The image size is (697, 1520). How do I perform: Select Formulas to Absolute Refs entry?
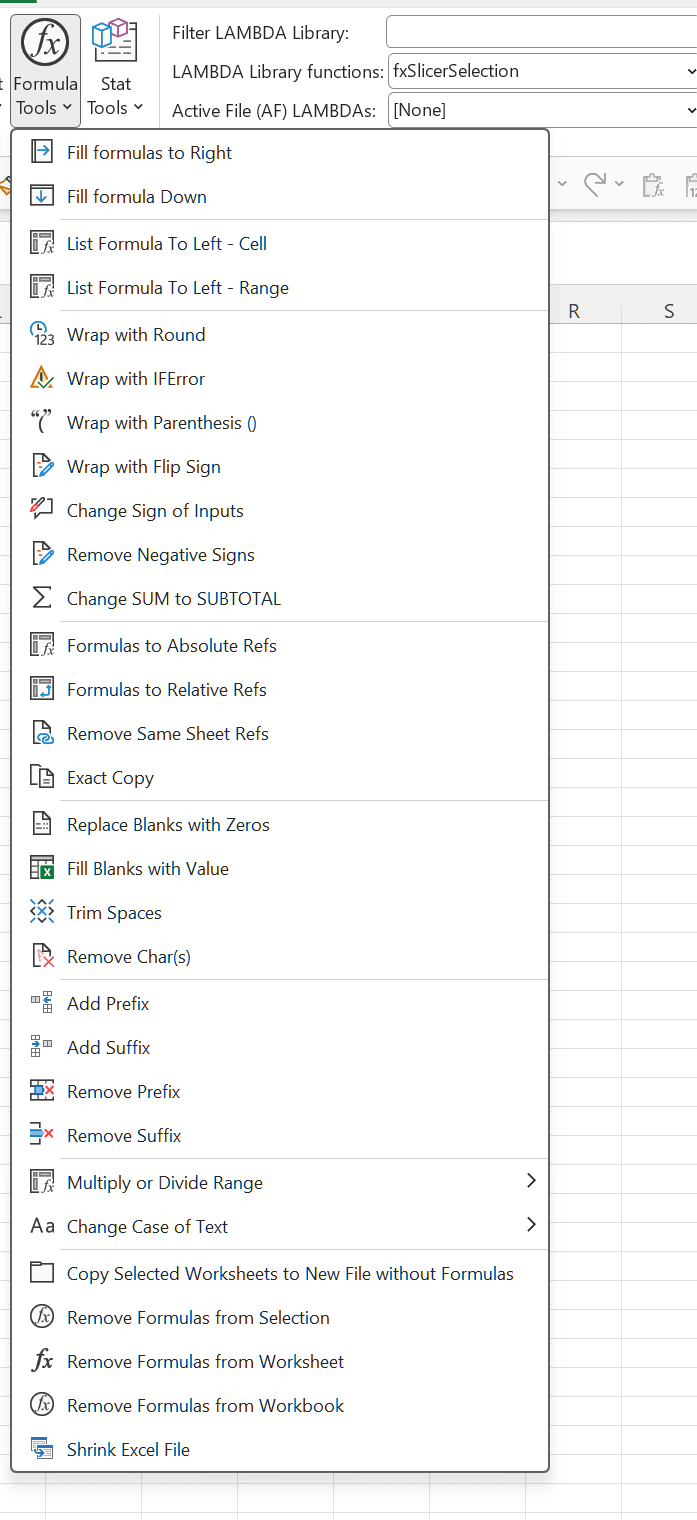point(280,645)
